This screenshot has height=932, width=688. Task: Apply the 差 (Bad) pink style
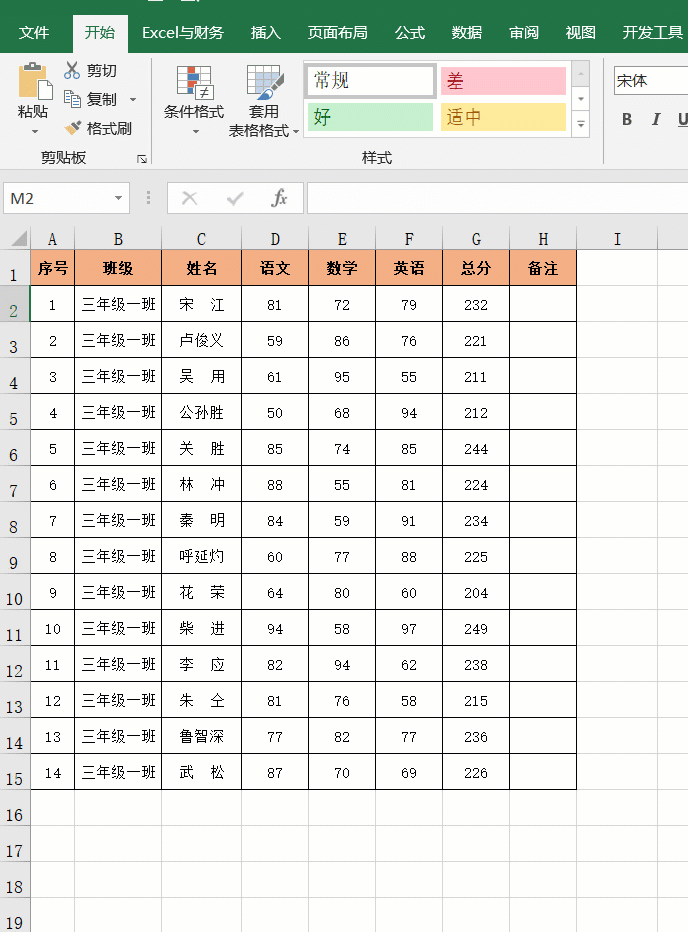pos(503,81)
